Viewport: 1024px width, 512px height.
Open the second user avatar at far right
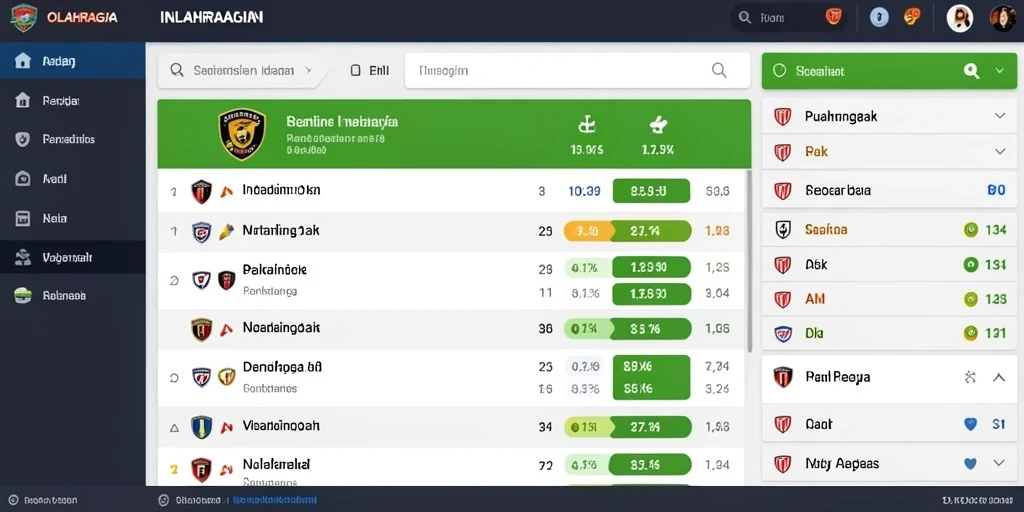click(1002, 18)
